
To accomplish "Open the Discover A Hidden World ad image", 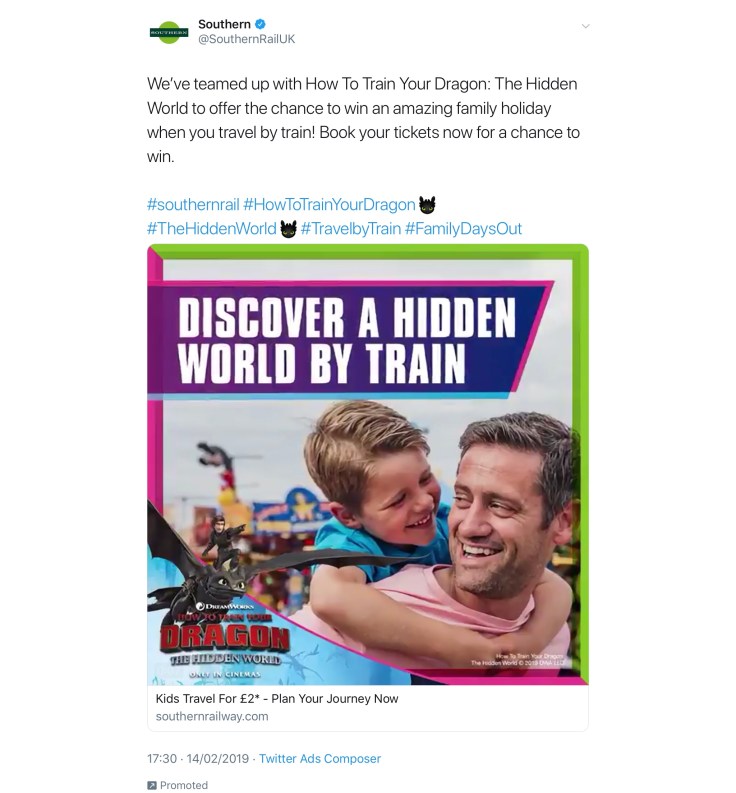I will (x=368, y=464).
